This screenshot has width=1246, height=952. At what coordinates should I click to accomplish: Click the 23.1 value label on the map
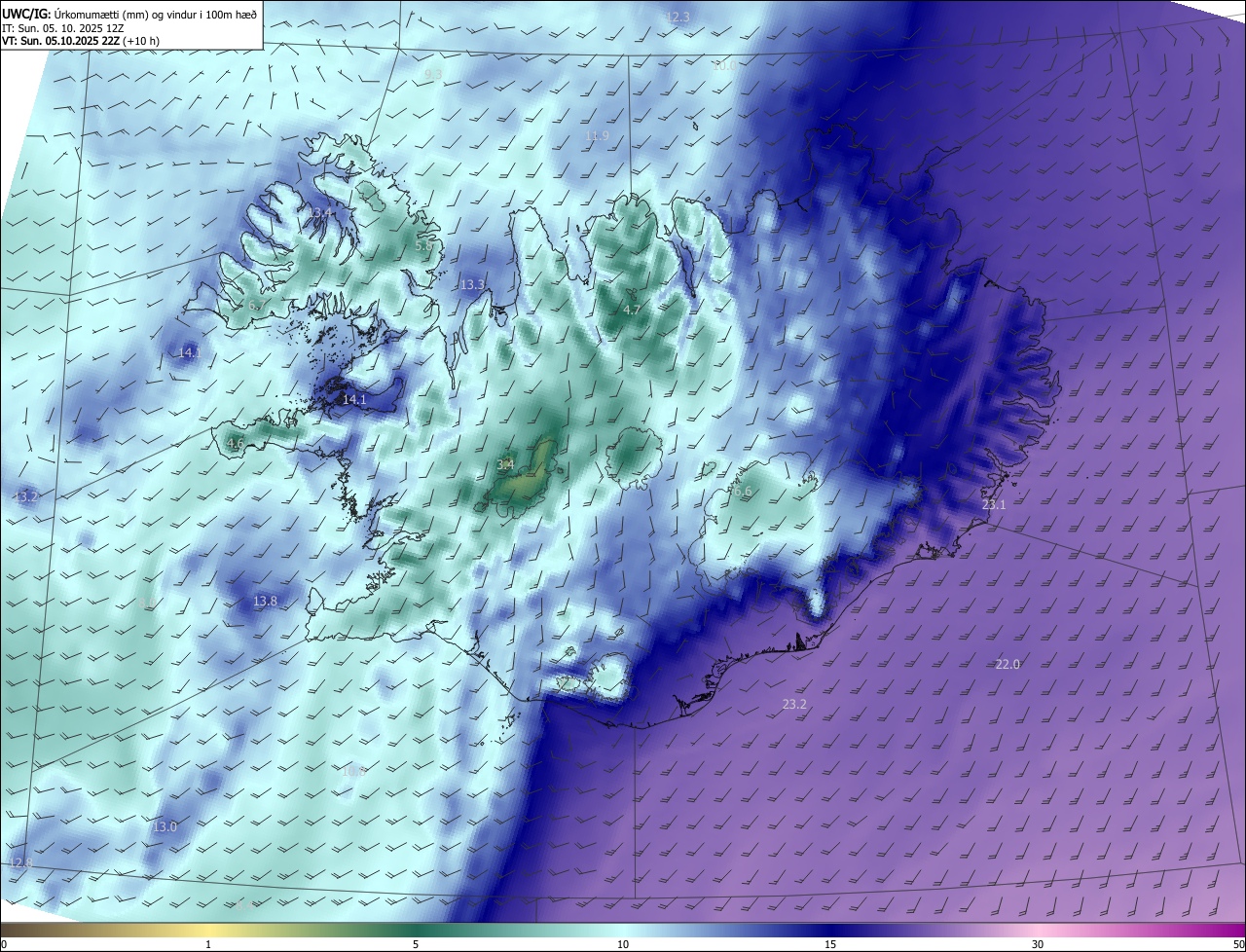[x=994, y=505]
